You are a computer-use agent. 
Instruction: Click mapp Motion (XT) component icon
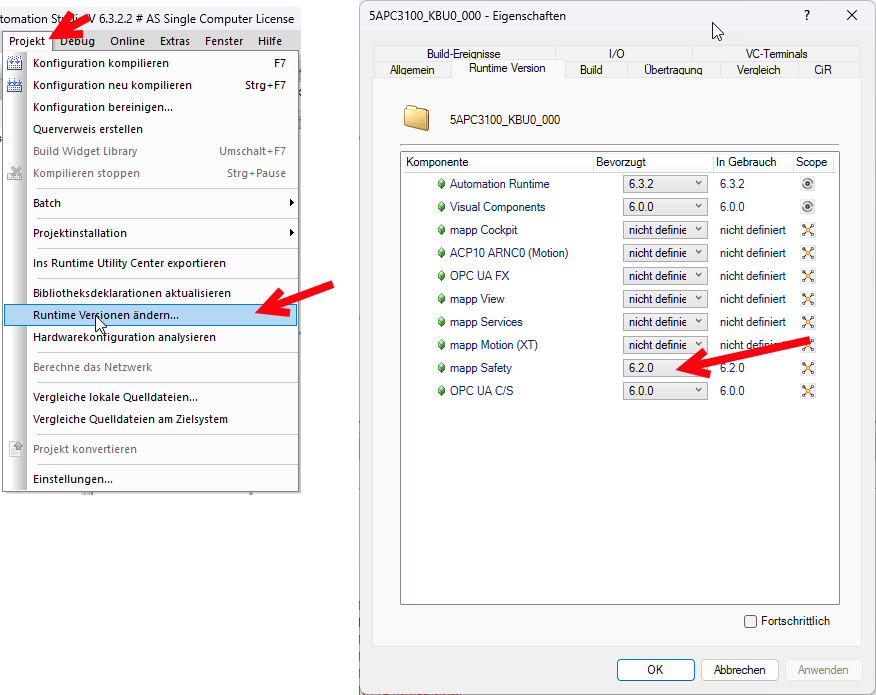click(441, 345)
